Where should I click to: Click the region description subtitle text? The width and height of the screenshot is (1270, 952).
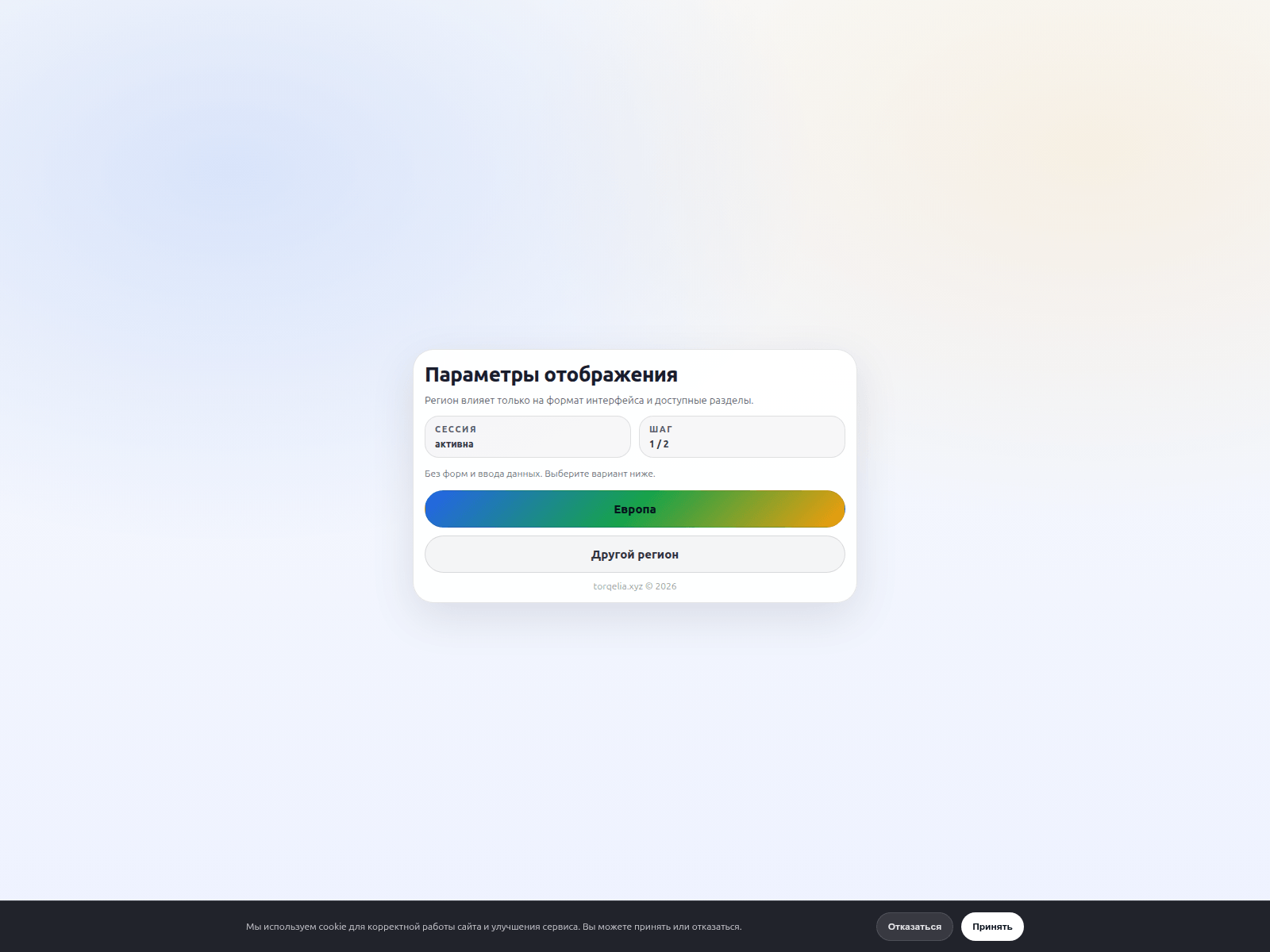(x=589, y=401)
